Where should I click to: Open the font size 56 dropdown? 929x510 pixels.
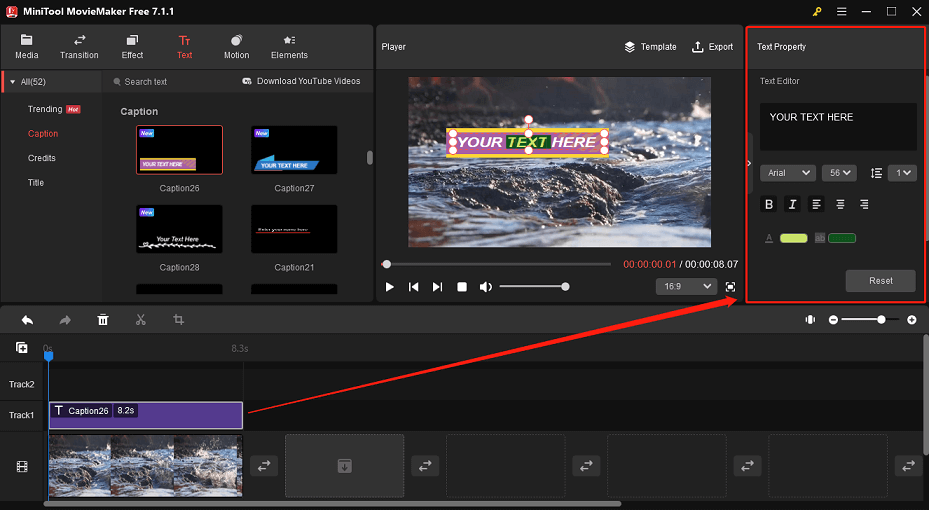coord(839,173)
